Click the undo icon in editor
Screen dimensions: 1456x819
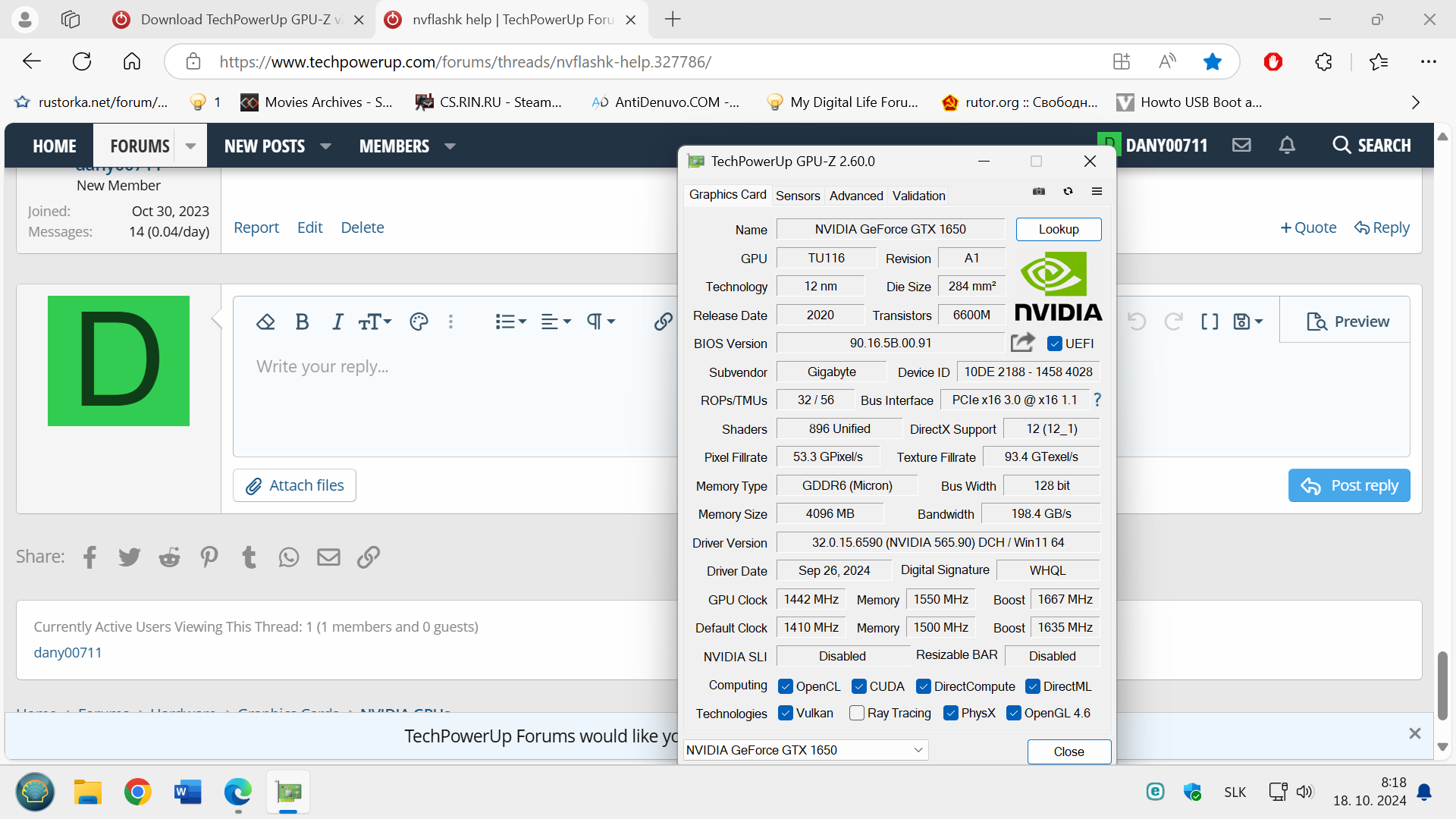(1136, 322)
